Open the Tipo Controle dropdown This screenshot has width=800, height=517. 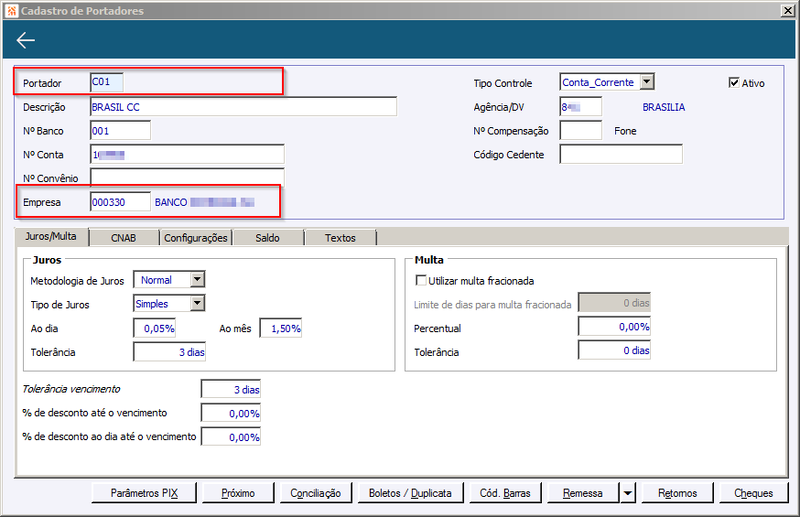(647, 82)
